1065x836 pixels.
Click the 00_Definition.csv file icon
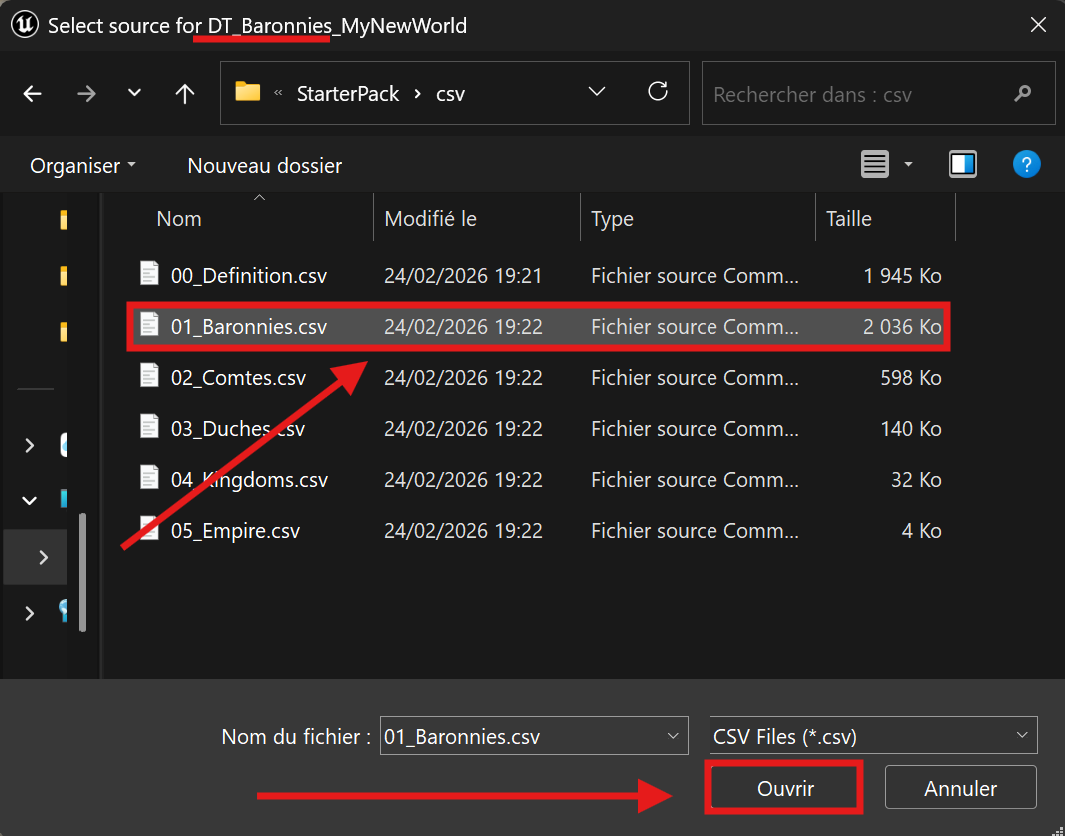[149, 273]
